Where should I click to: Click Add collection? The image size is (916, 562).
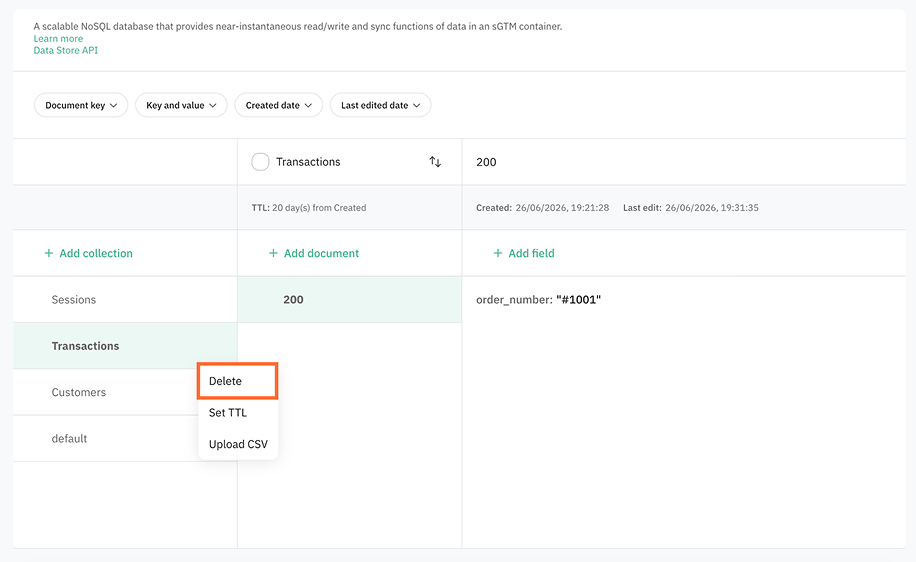pyautogui.click(x=89, y=253)
